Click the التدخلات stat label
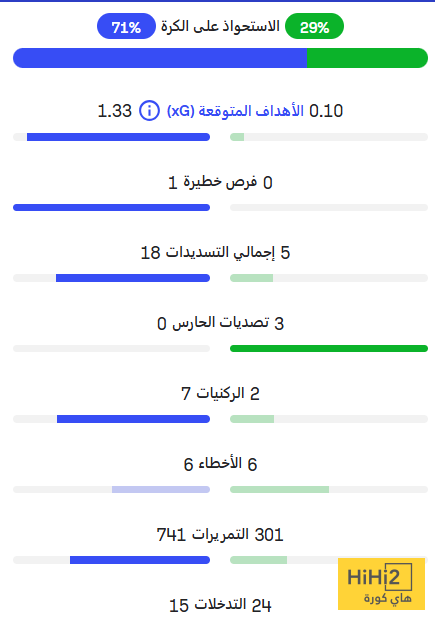The width and height of the screenshot is (435, 621). 221,605
